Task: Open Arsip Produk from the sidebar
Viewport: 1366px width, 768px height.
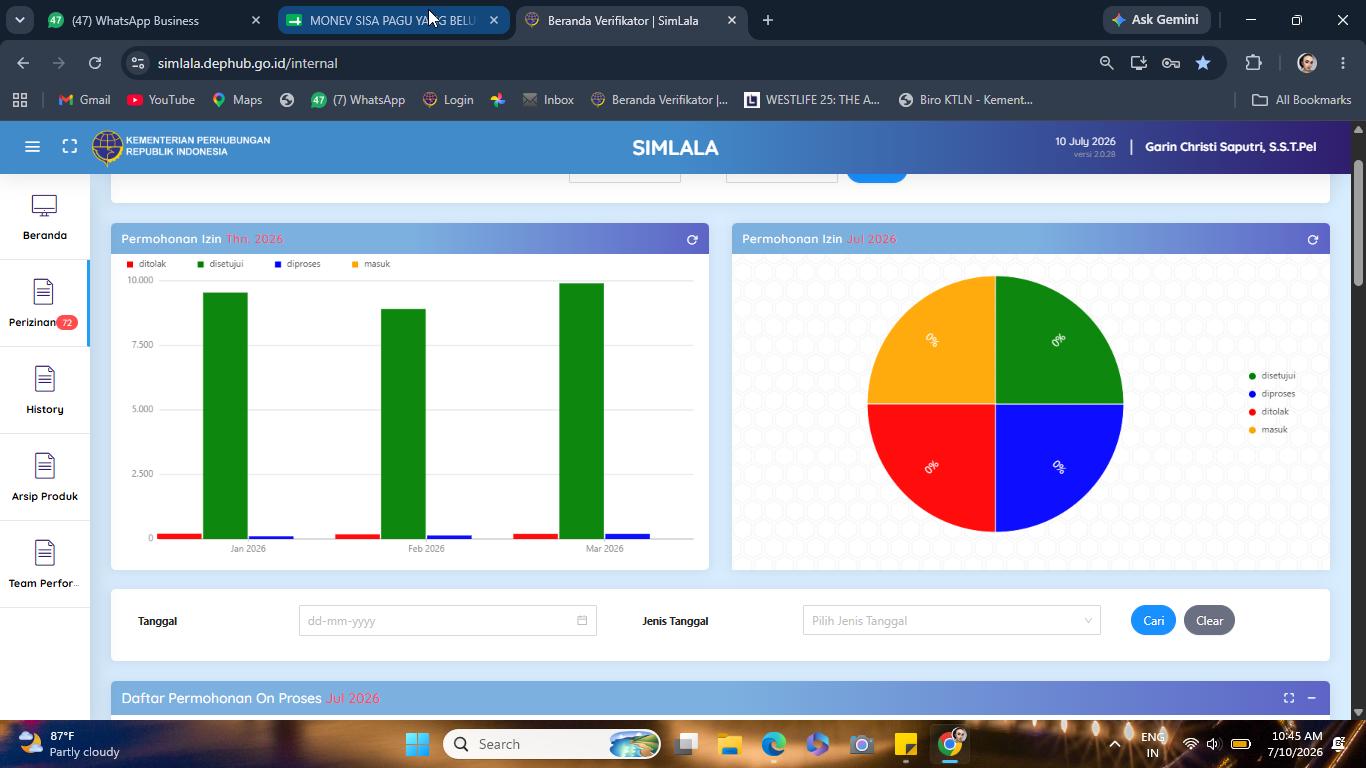Action: pyautogui.click(x=44, y=477)
